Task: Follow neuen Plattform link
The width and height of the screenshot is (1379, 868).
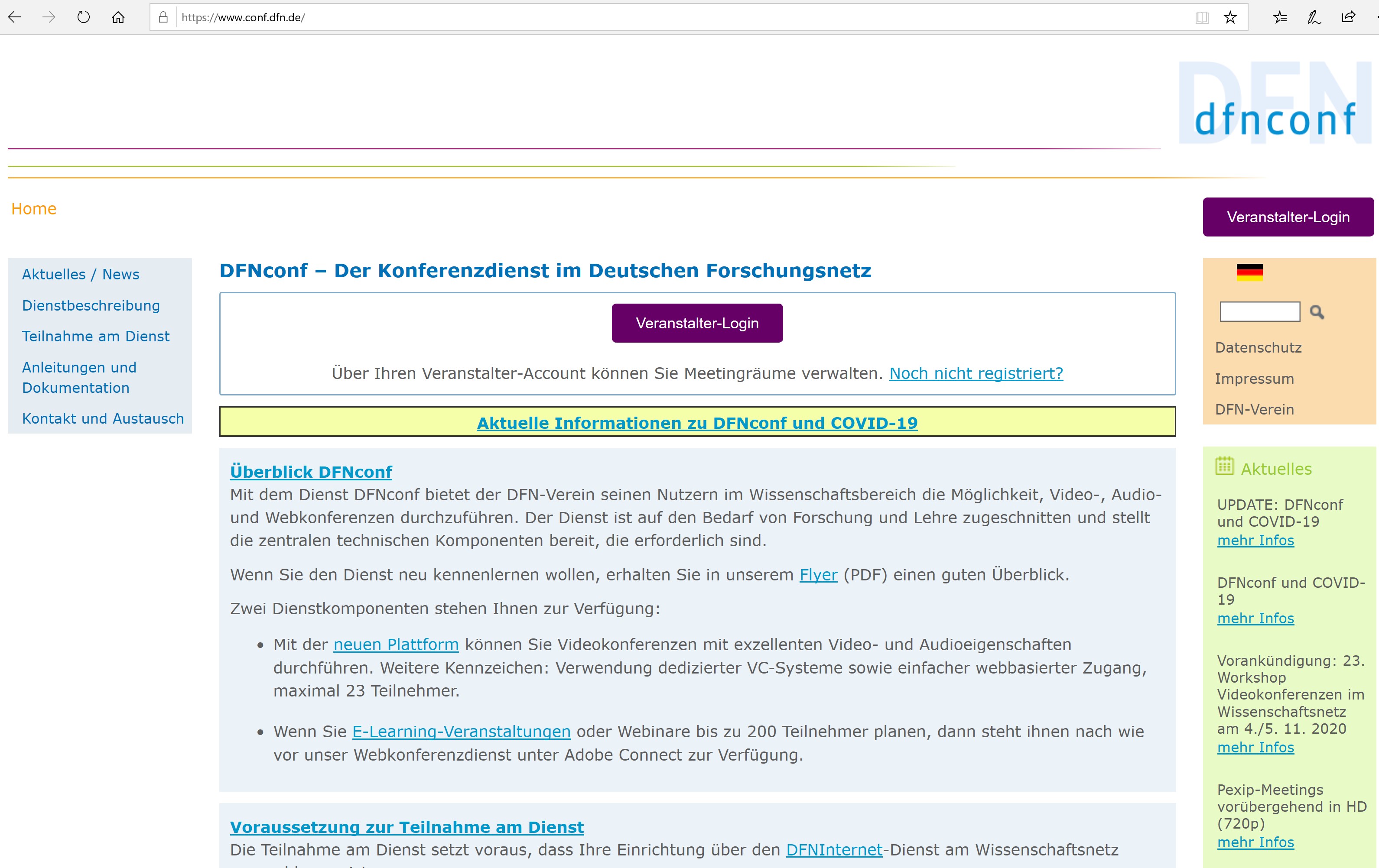Action: pyautogui.click(x=396, y=644)
